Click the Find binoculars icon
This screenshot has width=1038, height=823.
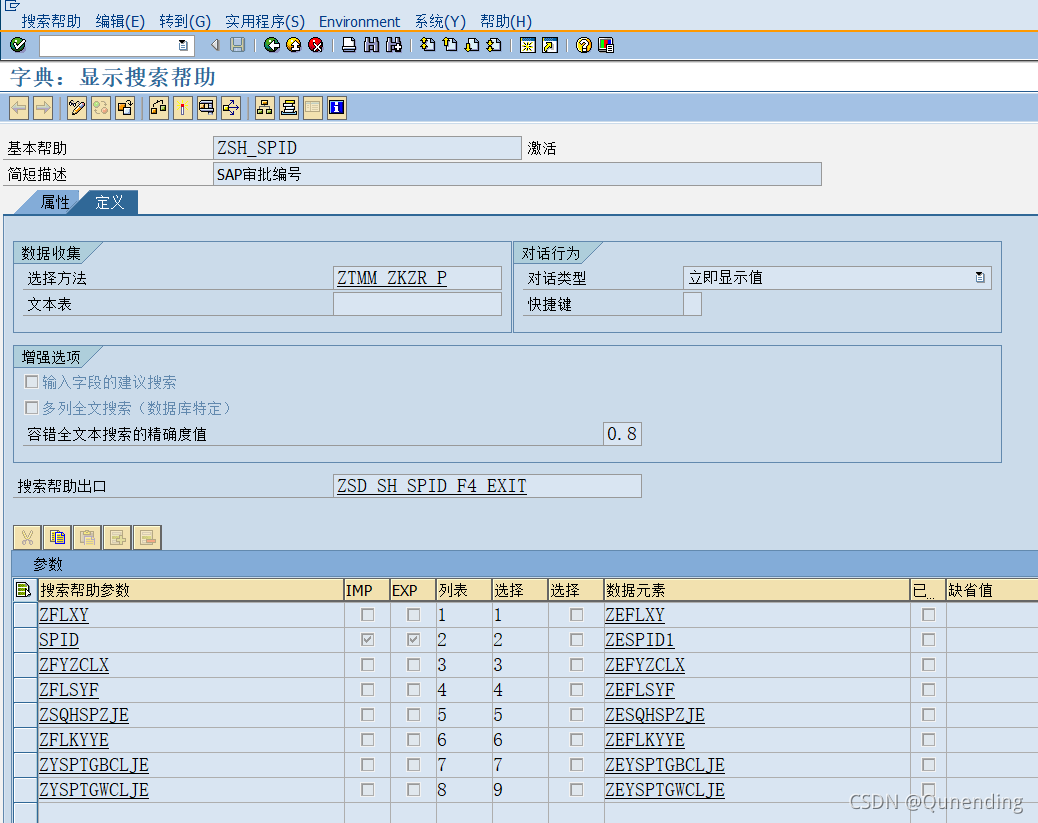coord(371,45)
